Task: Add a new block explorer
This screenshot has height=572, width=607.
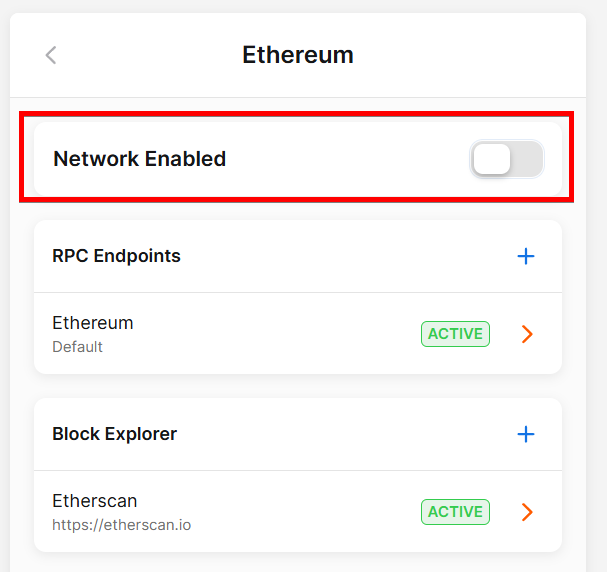Action: [x=526, y=434]
